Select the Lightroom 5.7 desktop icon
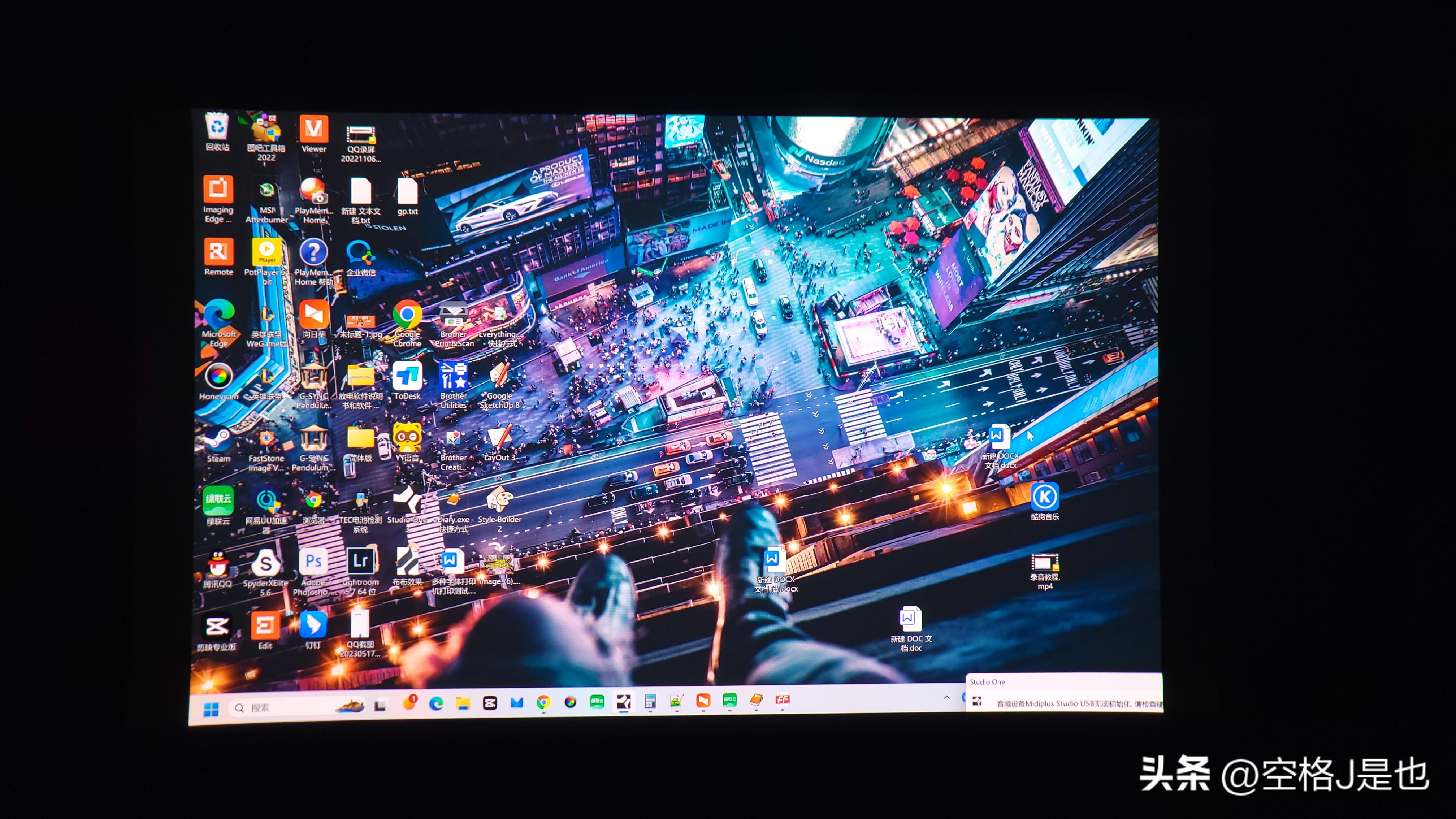 coord(360,562)
